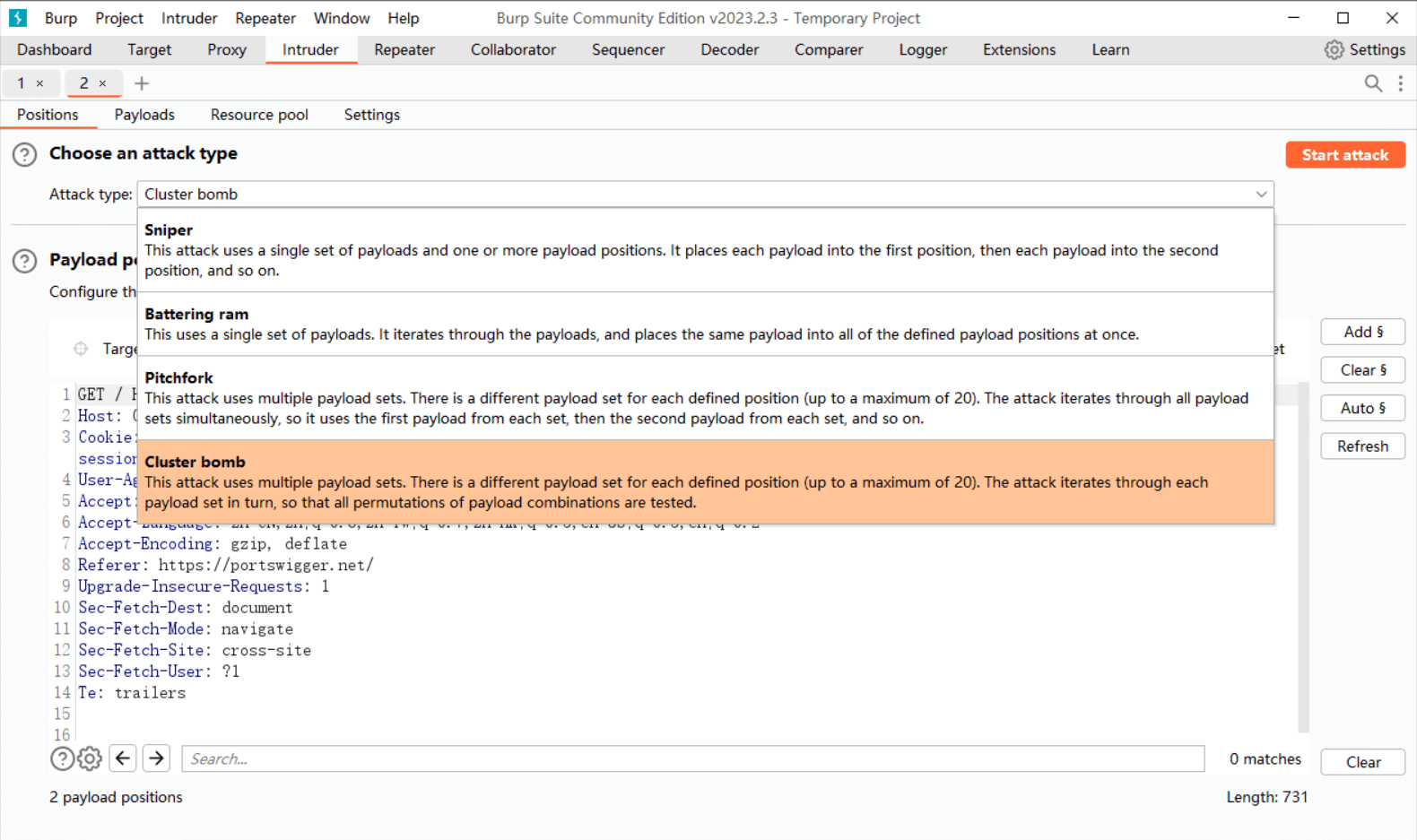Add a new Intruder tab with plus
1417x840 pixels.
pyautogui.click(x=142, y=83)
